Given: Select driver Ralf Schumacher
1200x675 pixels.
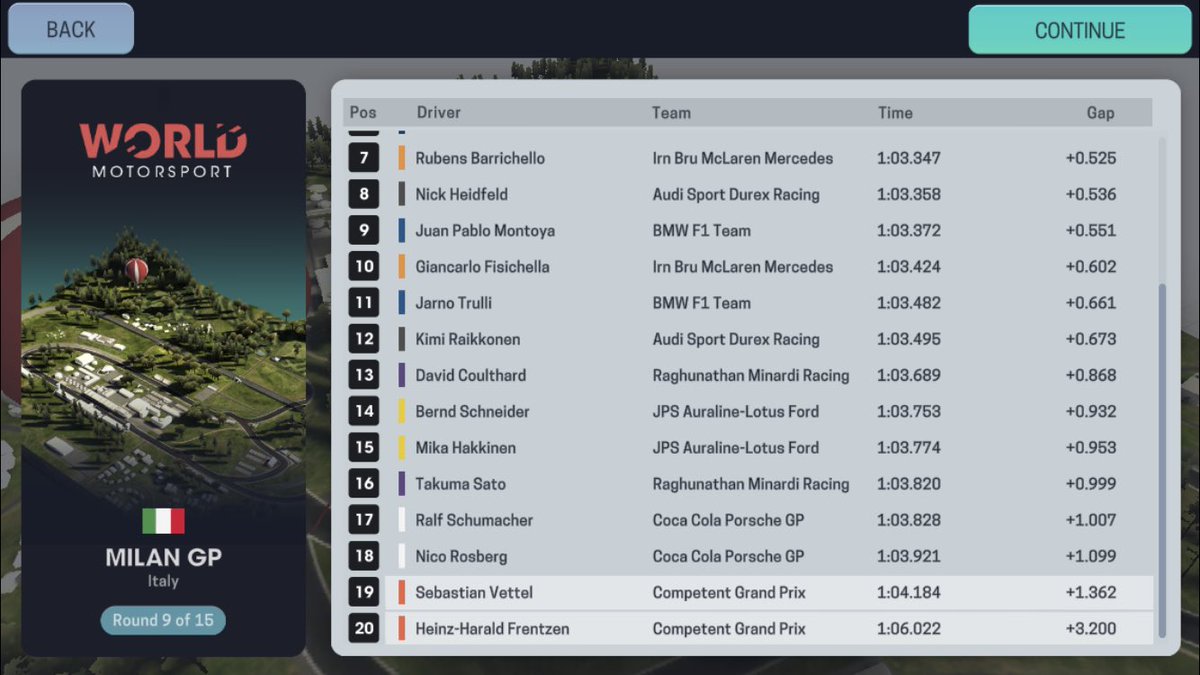Looking at the screenshot, I should tap(474, 520).
